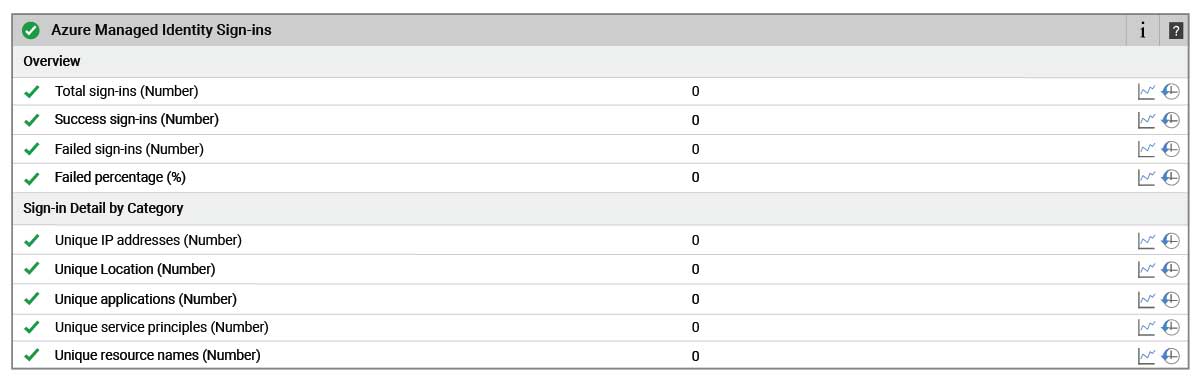Screen dimensions: 1200x383
Task: Click green checkmark beside Success sign-ins
Action: tap(31, 120)
